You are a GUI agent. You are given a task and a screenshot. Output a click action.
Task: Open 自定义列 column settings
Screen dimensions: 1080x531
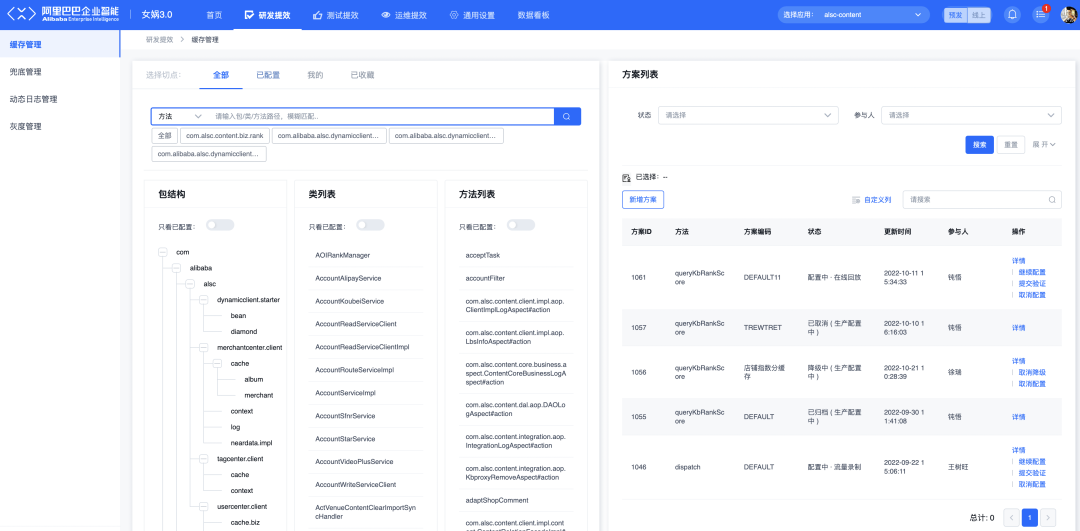pos(872,200)
